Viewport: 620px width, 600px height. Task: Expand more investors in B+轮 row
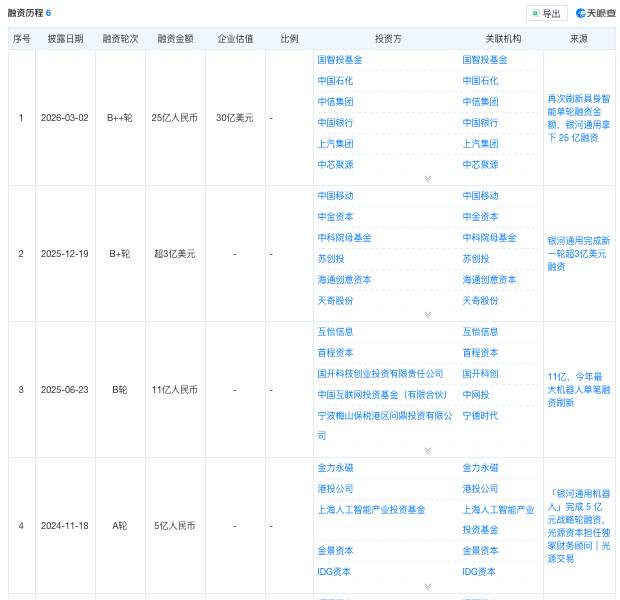tap(427, 314)
